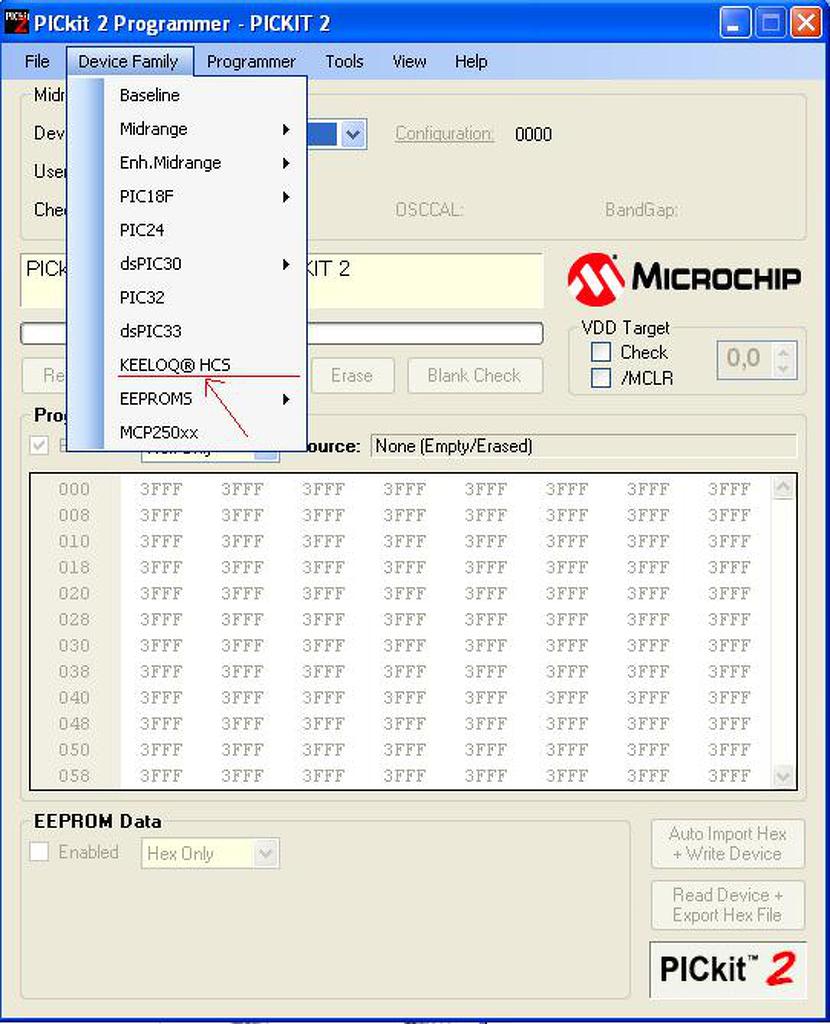Open the View menu
Screen dimensions: 830x1024
pos(409,61)
